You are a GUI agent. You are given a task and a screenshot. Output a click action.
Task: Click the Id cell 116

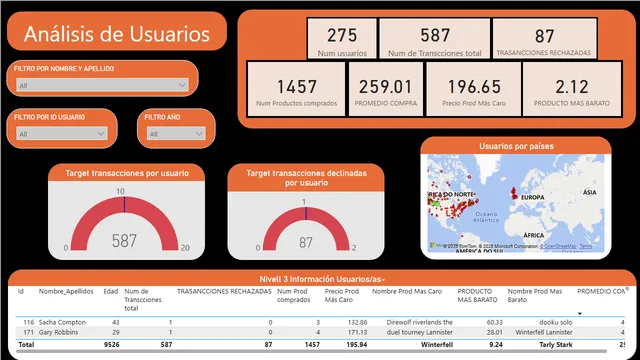click(29, 322)
